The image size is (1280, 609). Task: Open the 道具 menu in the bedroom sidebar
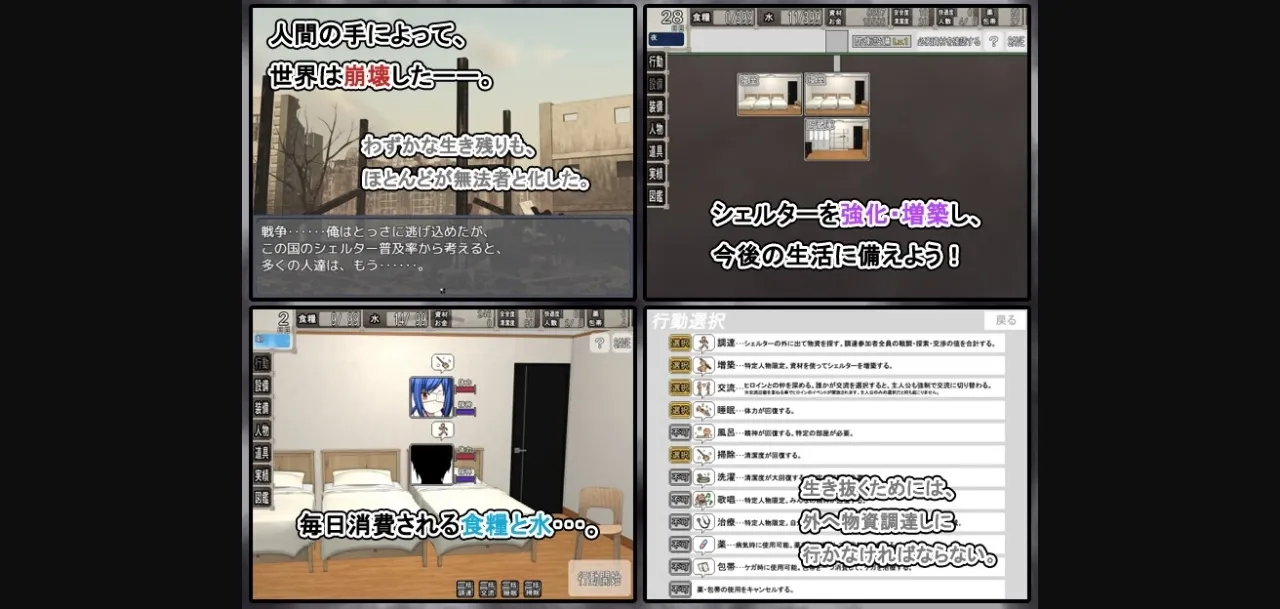(262, 453)
